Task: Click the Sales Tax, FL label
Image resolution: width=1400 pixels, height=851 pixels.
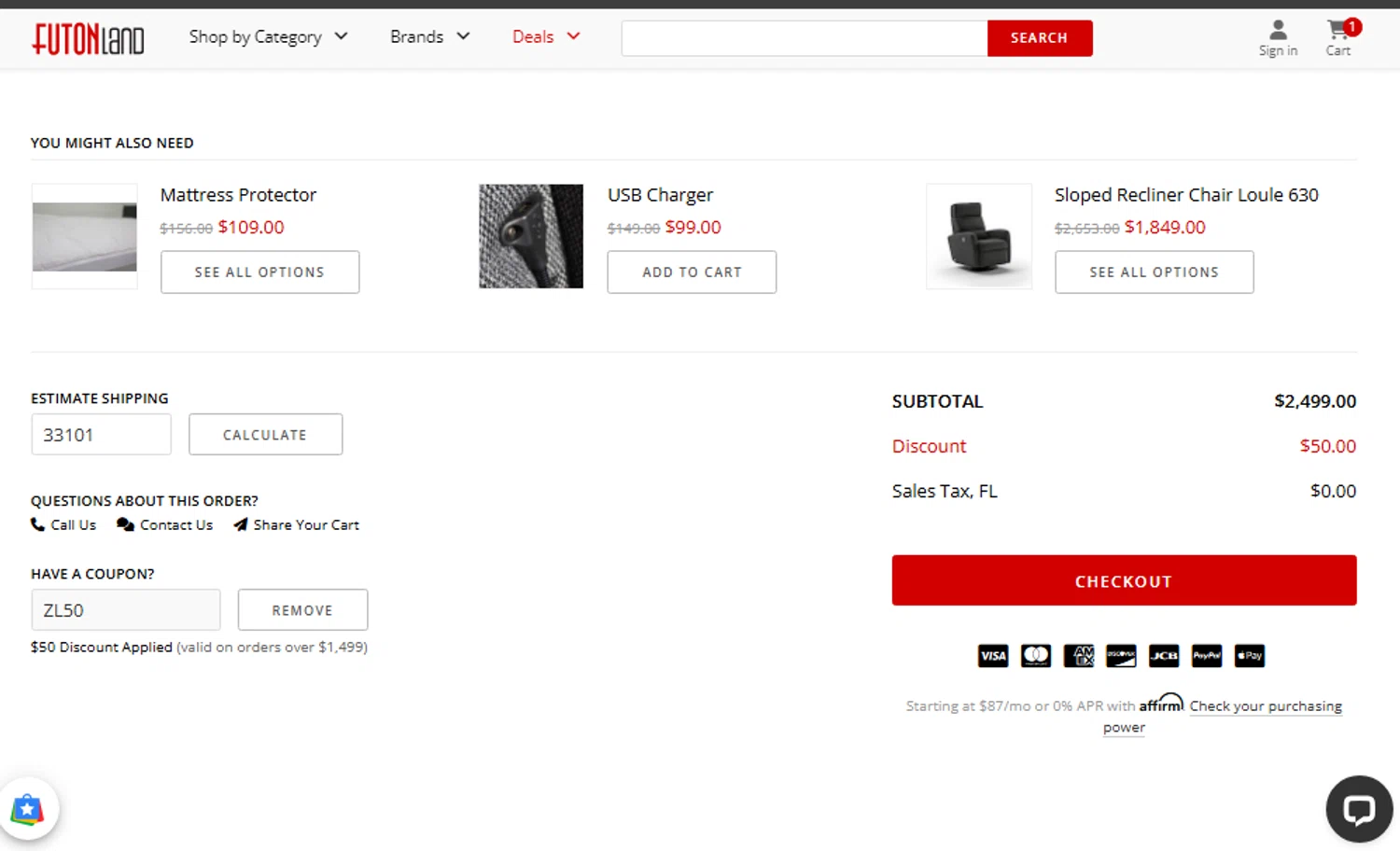Action: 945,491
